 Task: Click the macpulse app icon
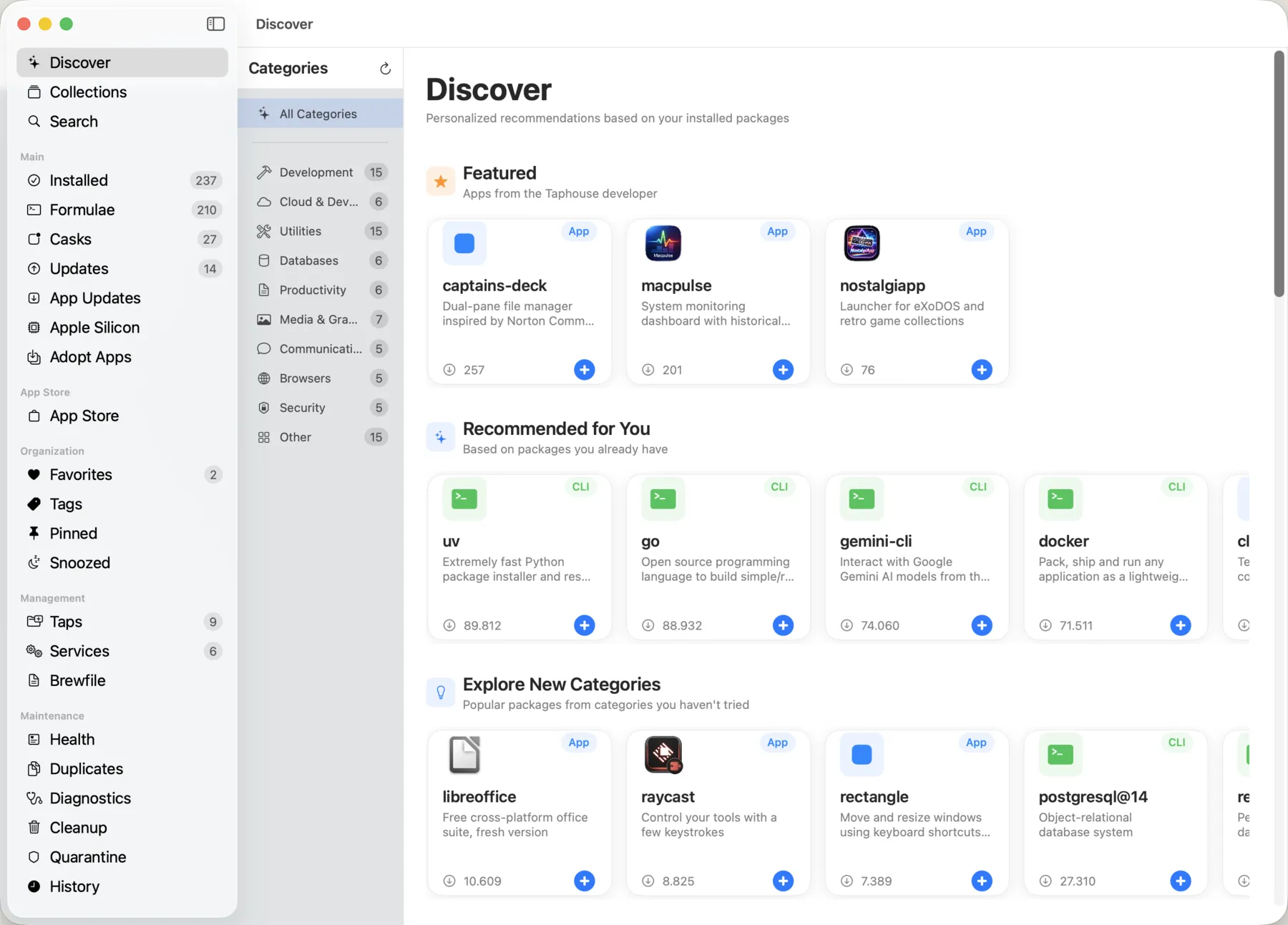[663, 243]
